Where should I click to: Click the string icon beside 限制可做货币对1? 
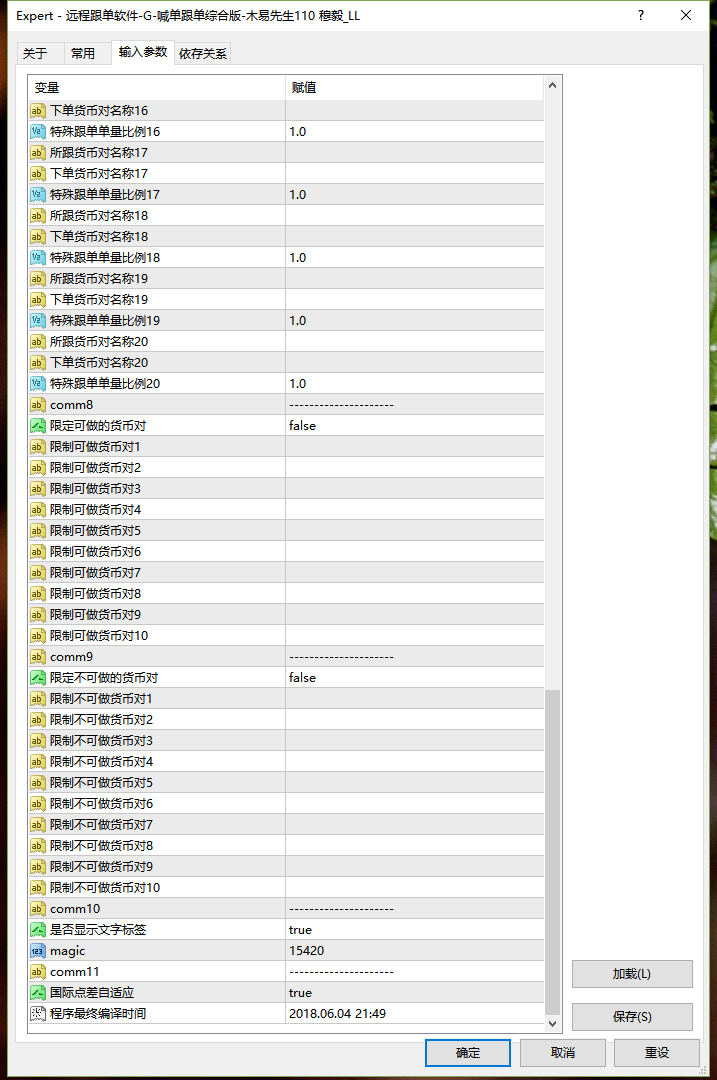click(38, 446)
